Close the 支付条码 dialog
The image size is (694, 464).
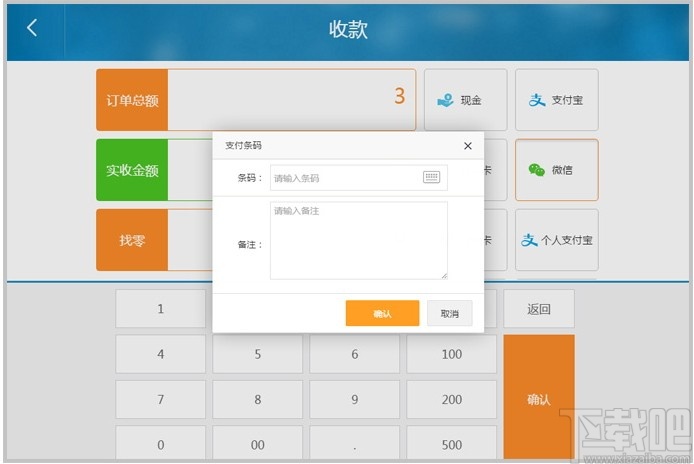(x=468, y=146)
